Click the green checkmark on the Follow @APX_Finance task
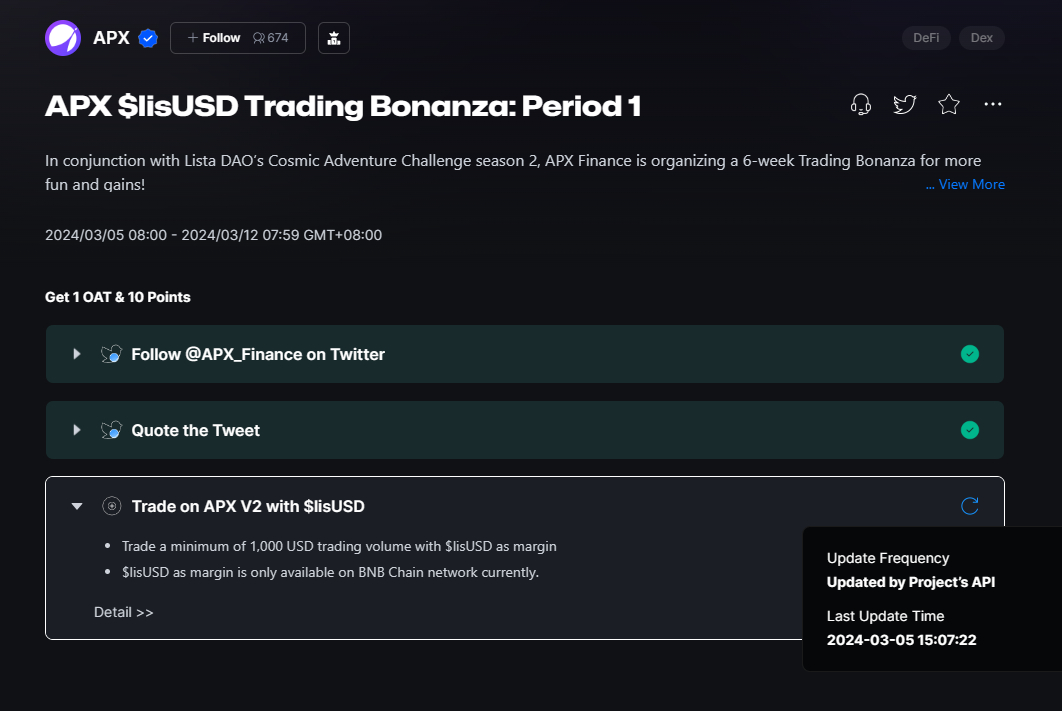Image resolution: width=1062 pixels, height=711 pixels. [x=969, y=354]
